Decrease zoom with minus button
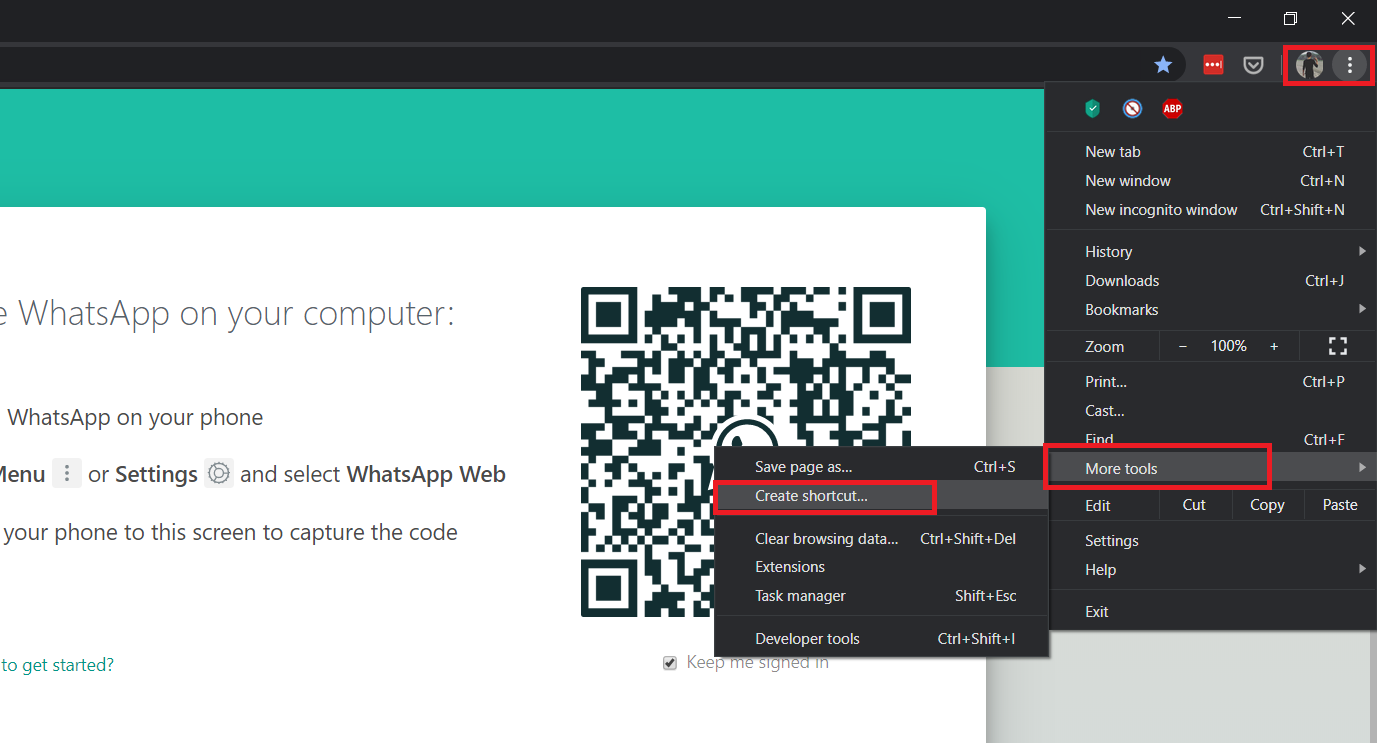1377x743 pixels. pos(1183,346)
